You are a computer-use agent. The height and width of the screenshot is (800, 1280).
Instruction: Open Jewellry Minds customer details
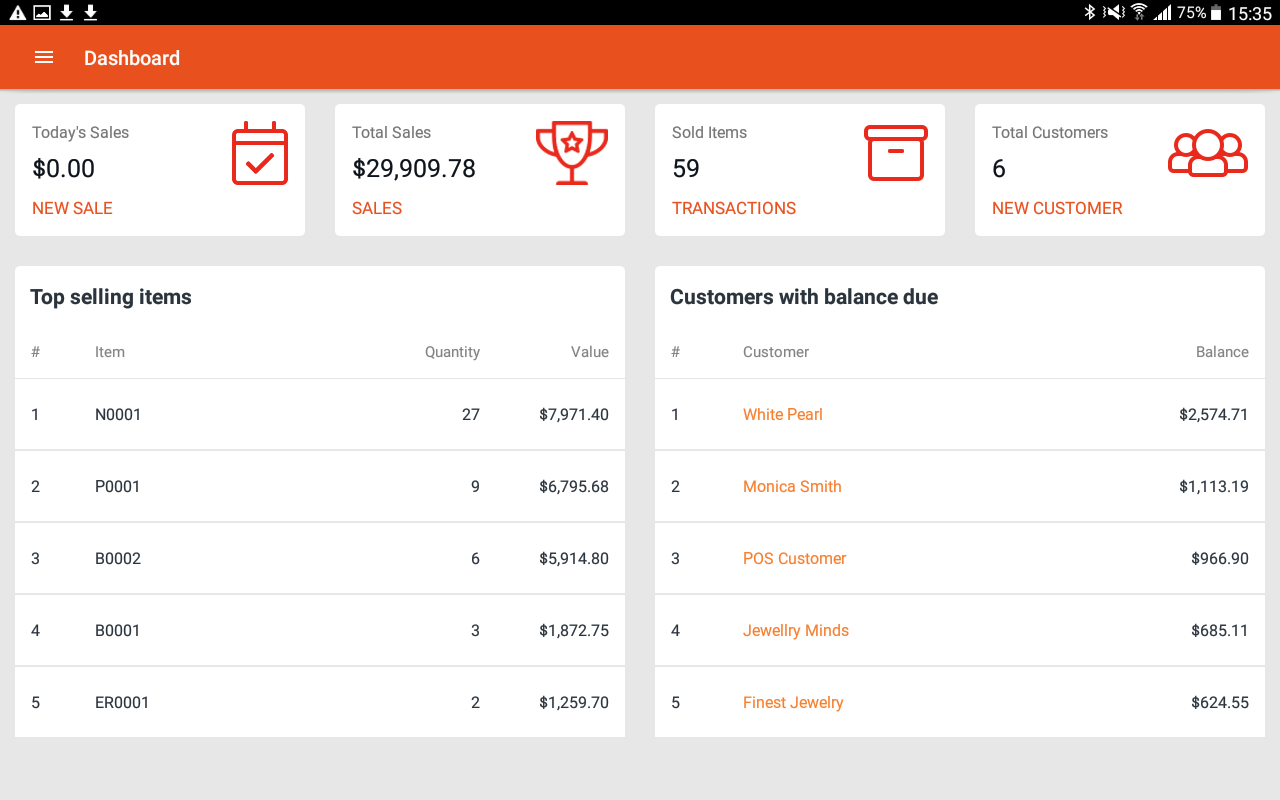[796, 630]
